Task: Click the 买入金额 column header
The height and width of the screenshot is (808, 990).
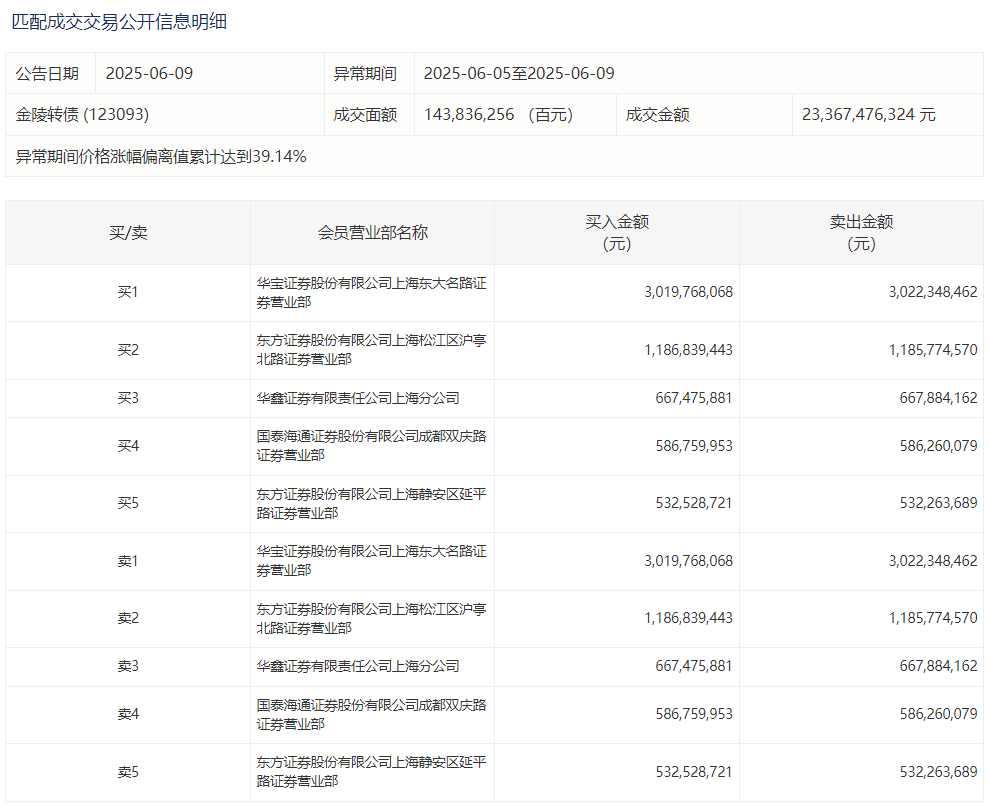Action: (x=617, y=233)
